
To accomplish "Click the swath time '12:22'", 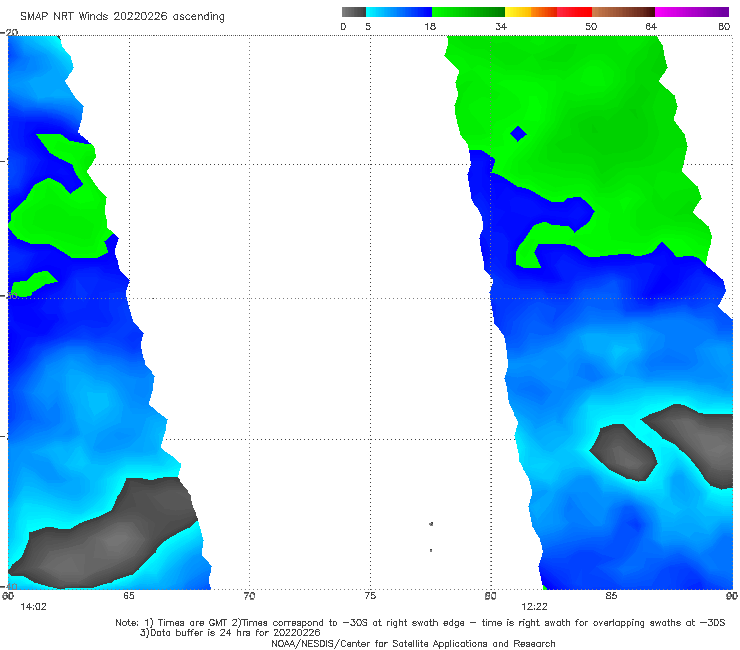I will [x=534, y=607].
